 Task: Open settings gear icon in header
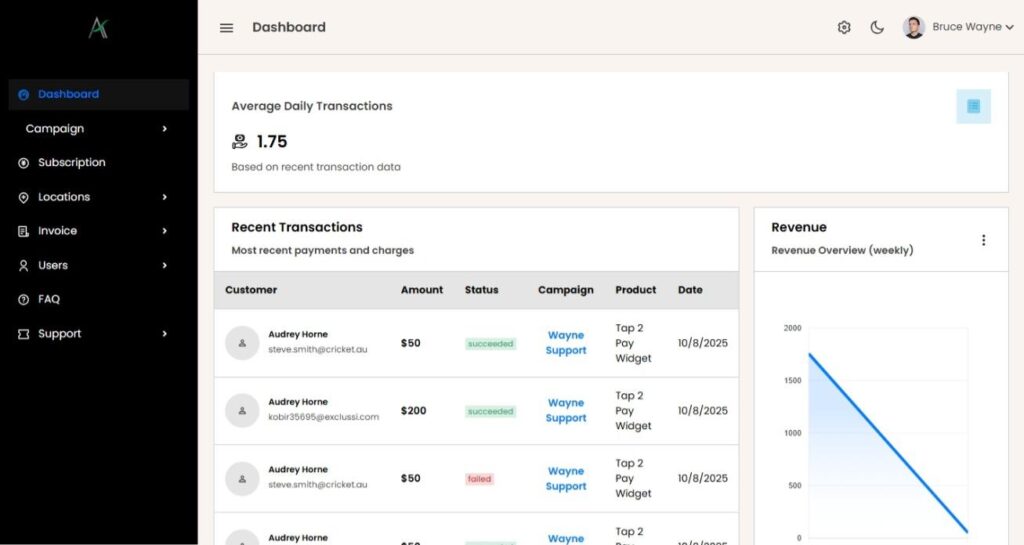click(844, 28)
